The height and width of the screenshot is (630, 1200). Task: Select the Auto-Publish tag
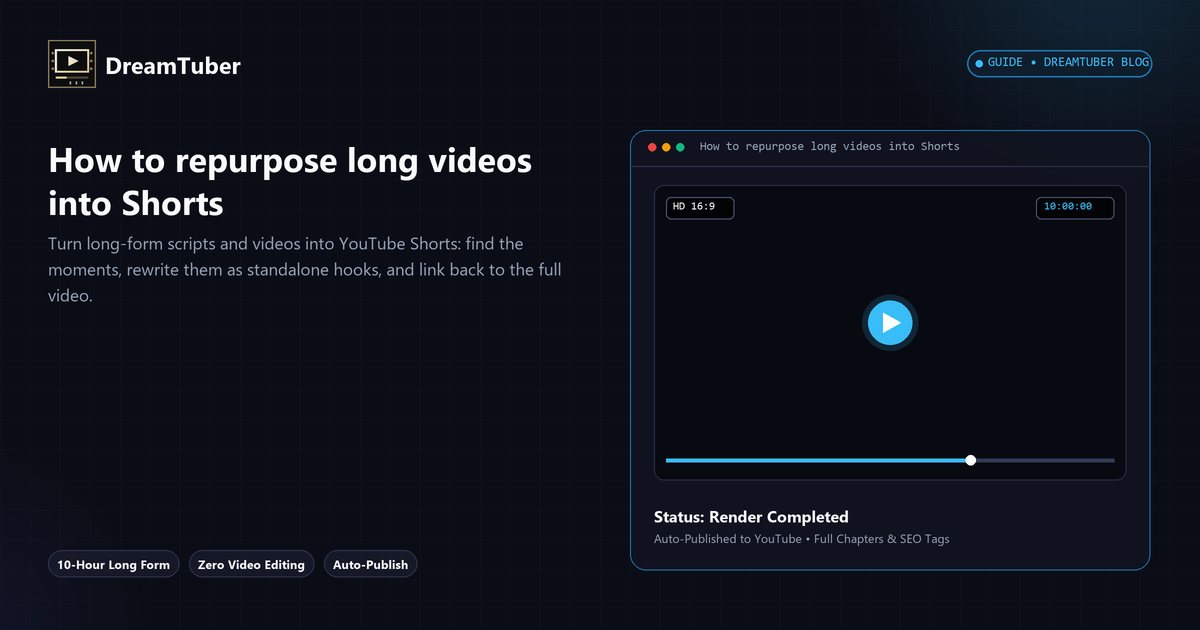pyautogui.click(x=370, y=564)
